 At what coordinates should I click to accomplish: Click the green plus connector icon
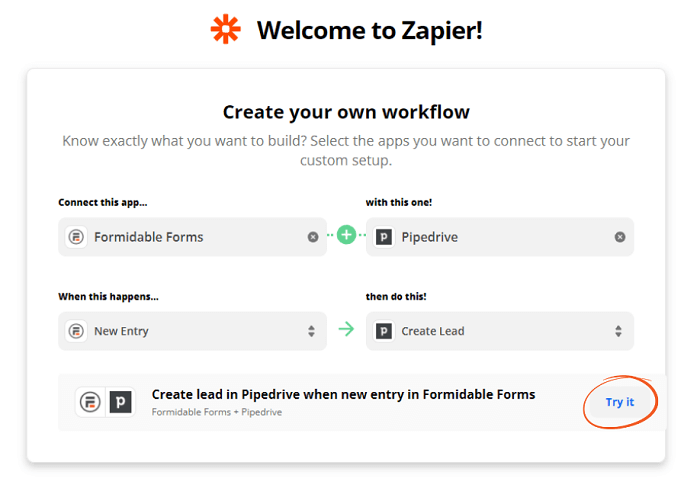tap(346, 235)
